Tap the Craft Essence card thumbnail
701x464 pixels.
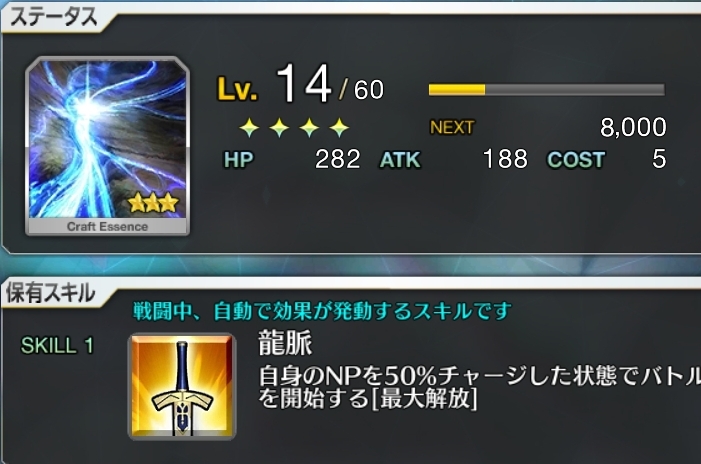click(107, 146)
